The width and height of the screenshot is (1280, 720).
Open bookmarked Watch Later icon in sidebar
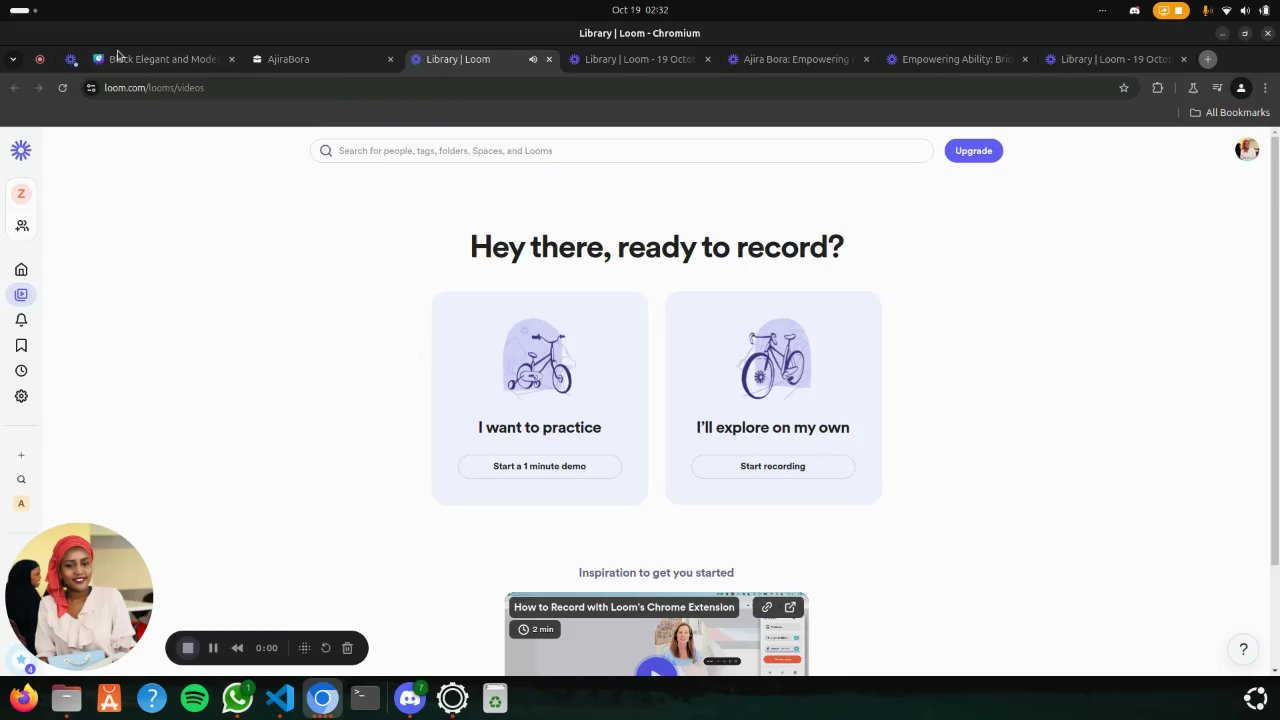21,345
